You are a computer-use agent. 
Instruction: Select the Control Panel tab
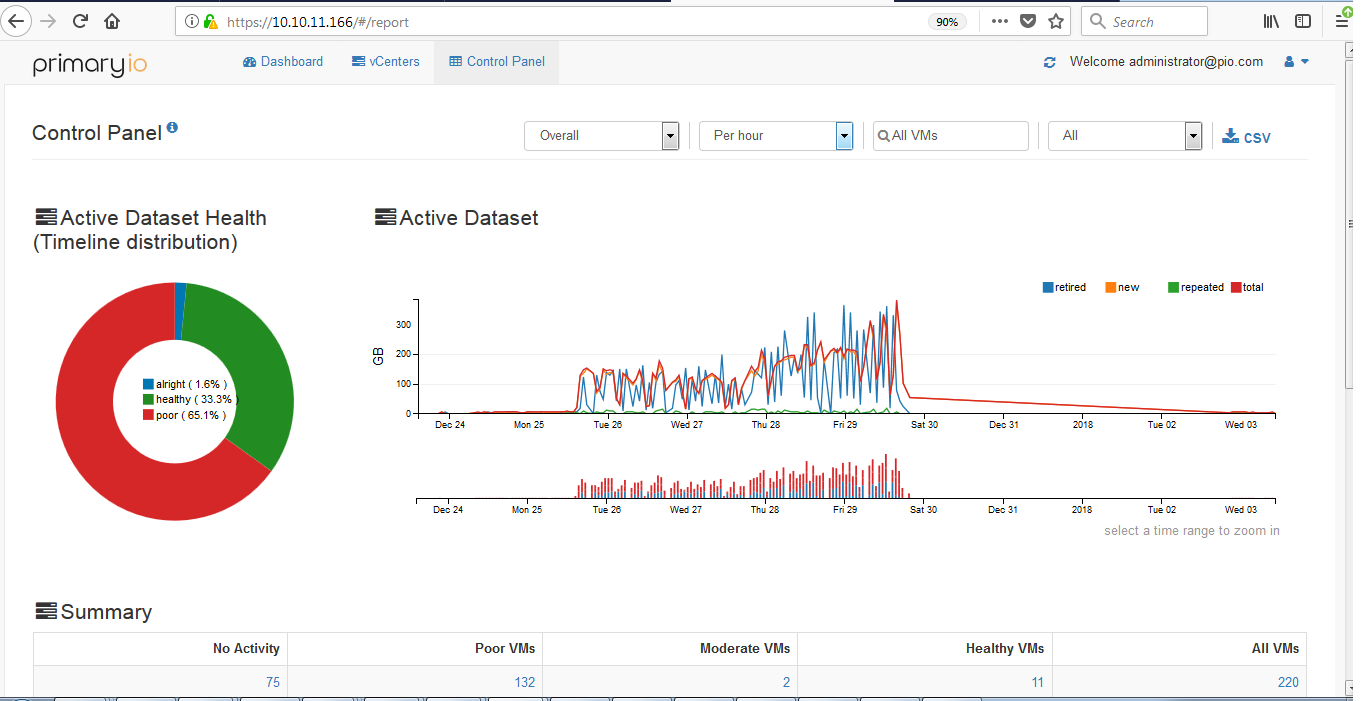tap(497, 62)
